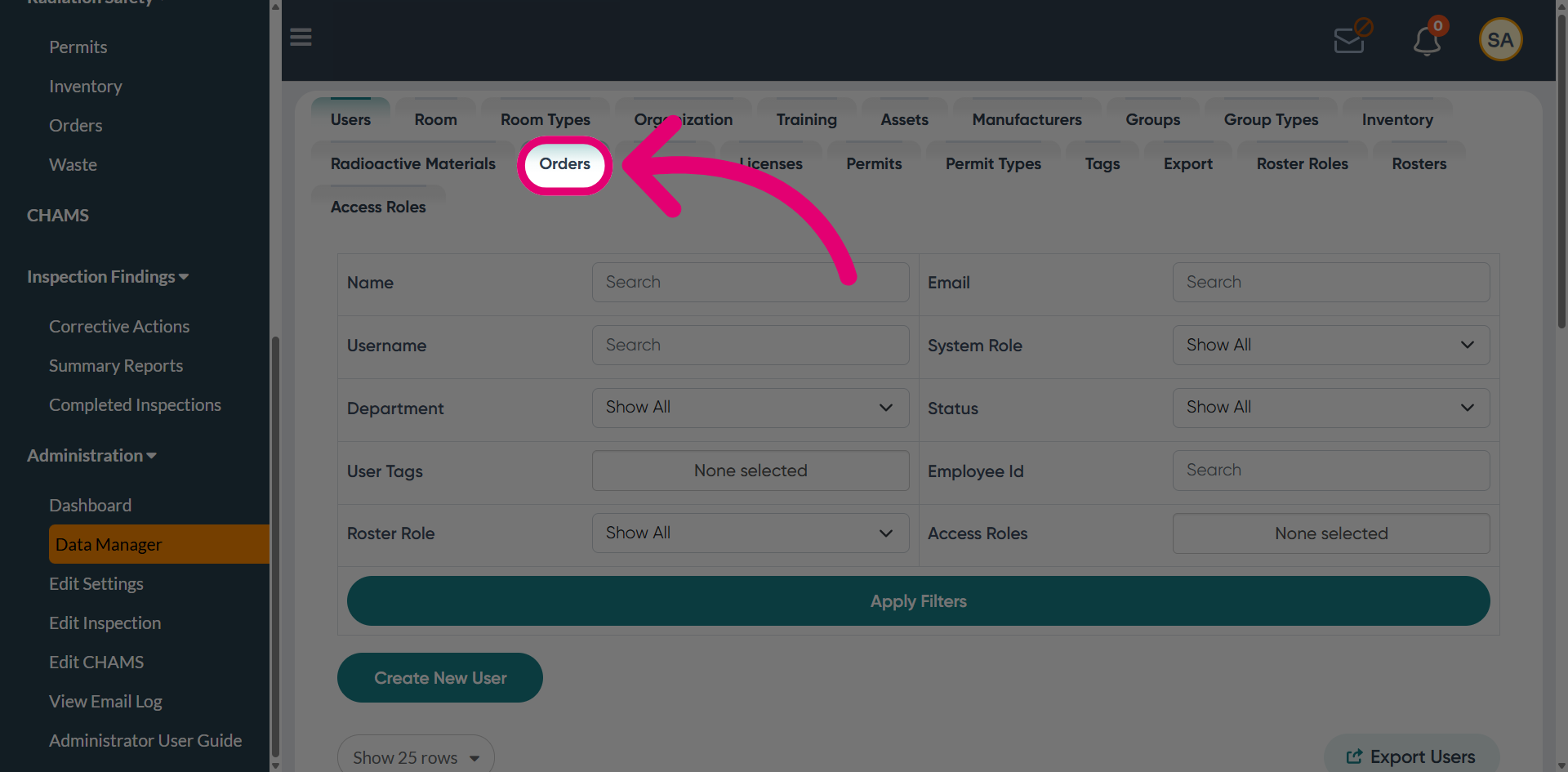Switch to the Export tab
The height and width of the screenshot is (772, 1568).
(1187, 163)
